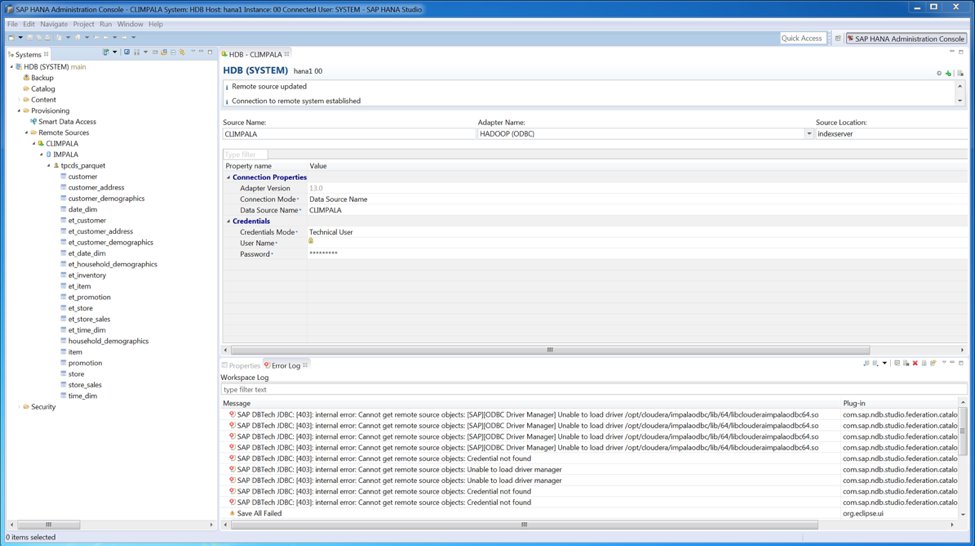Select the Error Log tab
This screenshot has width=975, height=546.
pos(285,366)
